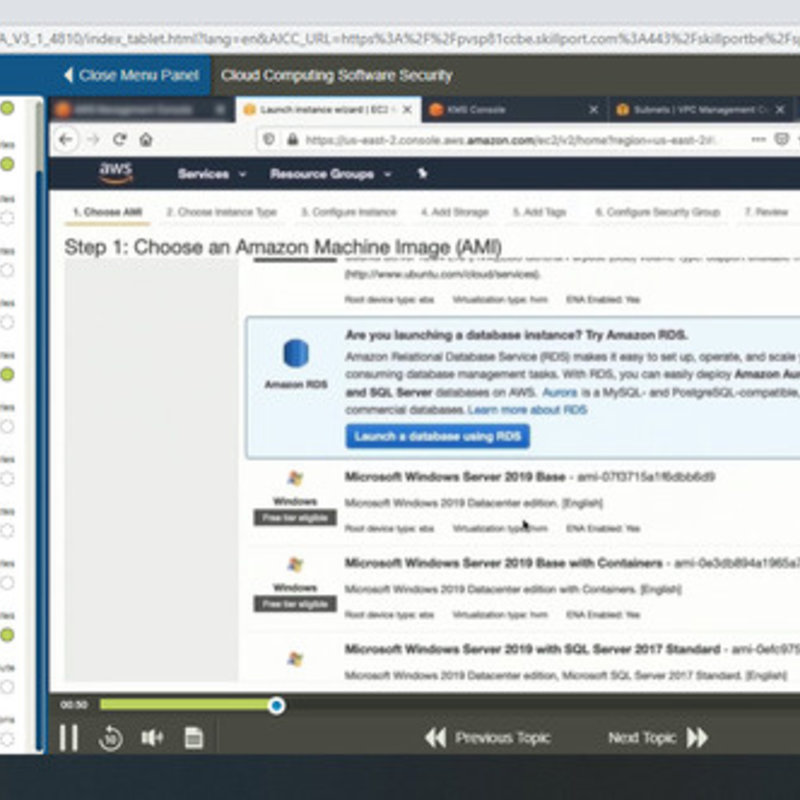Viewport: 800px width, 800px height.
Task: Click the Cloud Computing Software Security title
Action: coord(336,75)
